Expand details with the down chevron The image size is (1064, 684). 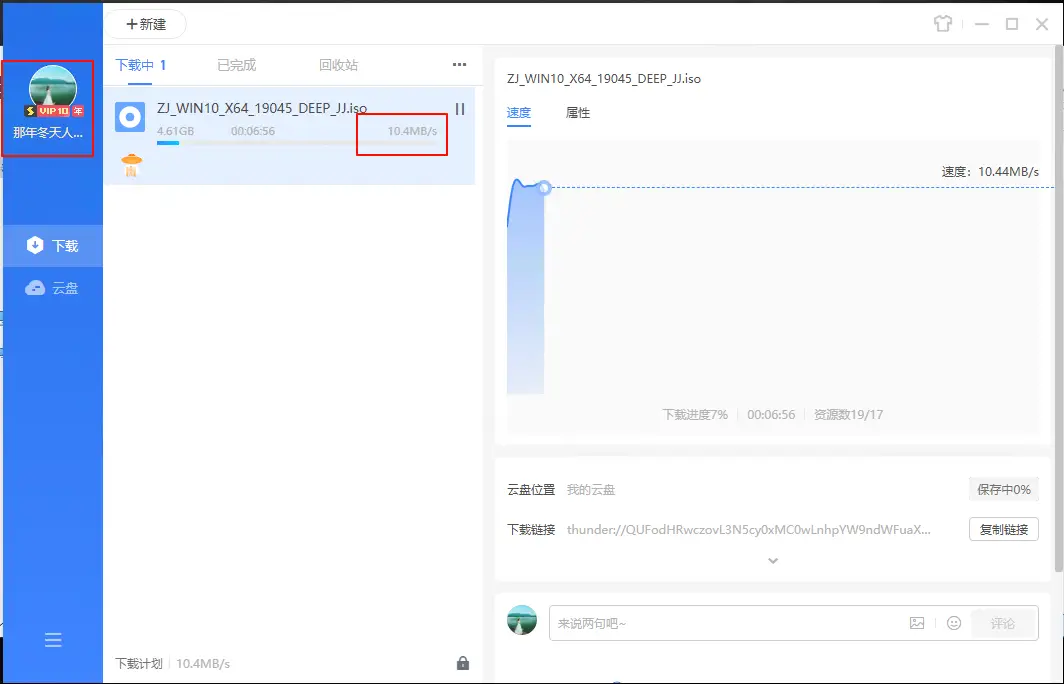(773, 560)
